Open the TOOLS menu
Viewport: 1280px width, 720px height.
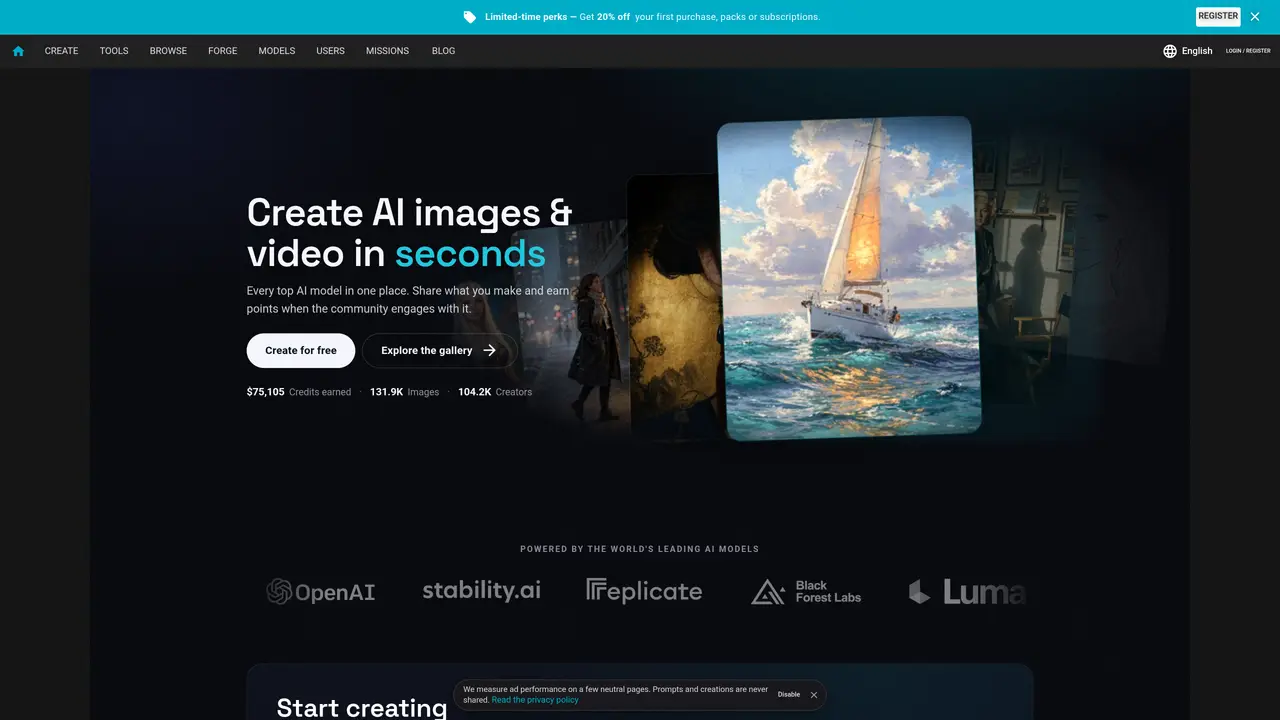click(x=114, y=51)
